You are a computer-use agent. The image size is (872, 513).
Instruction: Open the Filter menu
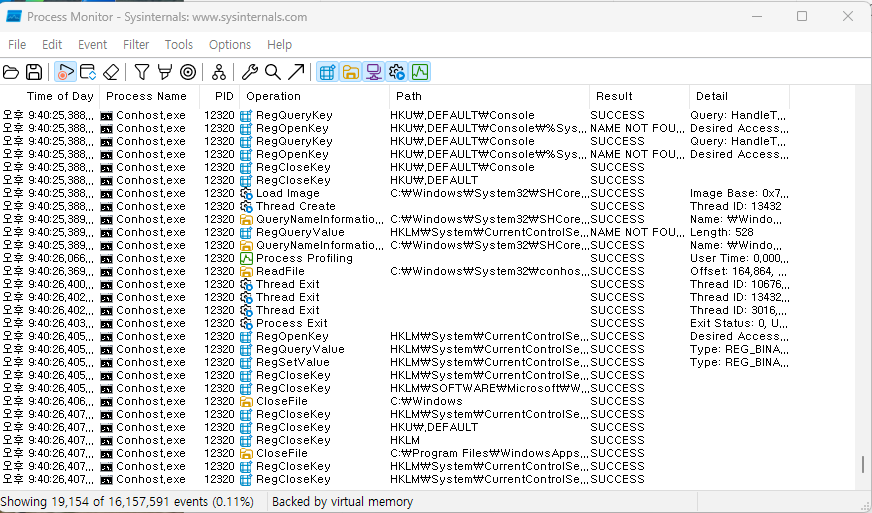click(x=136, y=44)
